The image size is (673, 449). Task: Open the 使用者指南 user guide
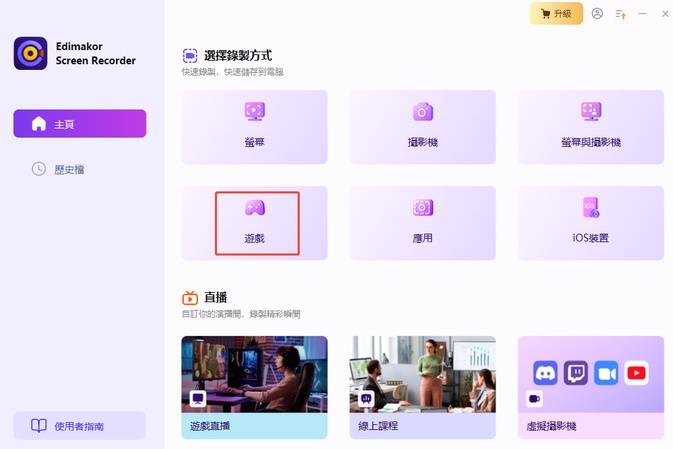(x=80, y=425)
